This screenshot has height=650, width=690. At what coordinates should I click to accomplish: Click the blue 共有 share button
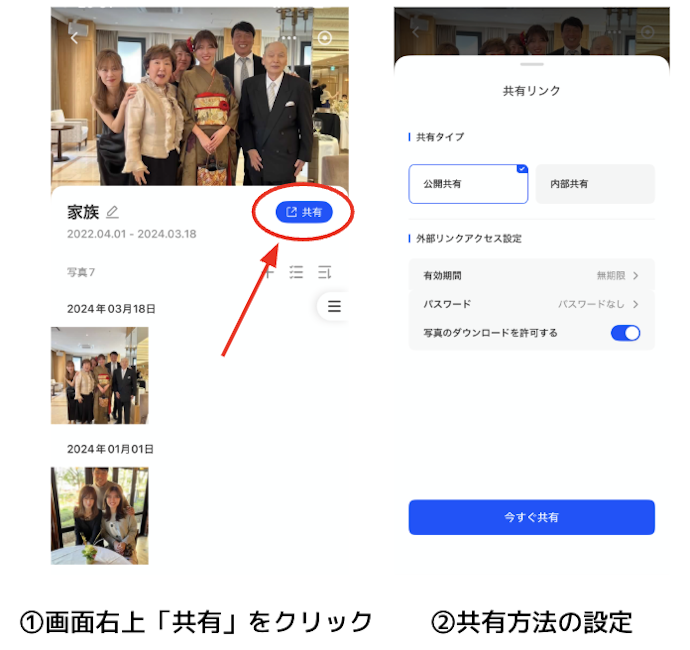304,212
